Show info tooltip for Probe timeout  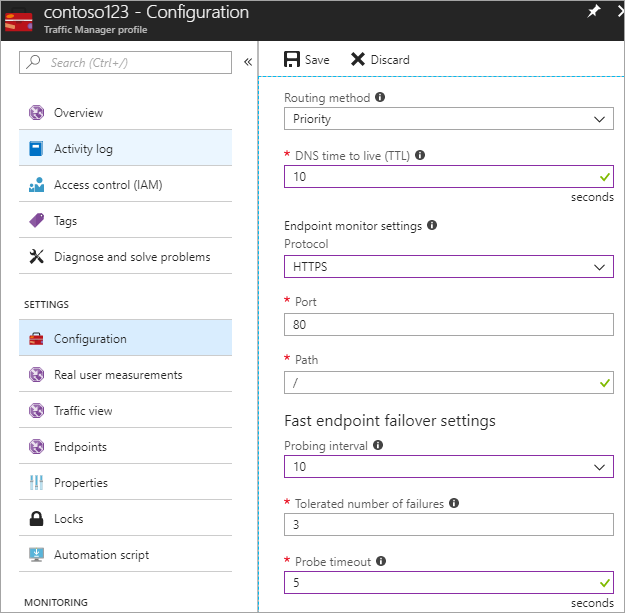pyautogui.click(x=381, y=561)
